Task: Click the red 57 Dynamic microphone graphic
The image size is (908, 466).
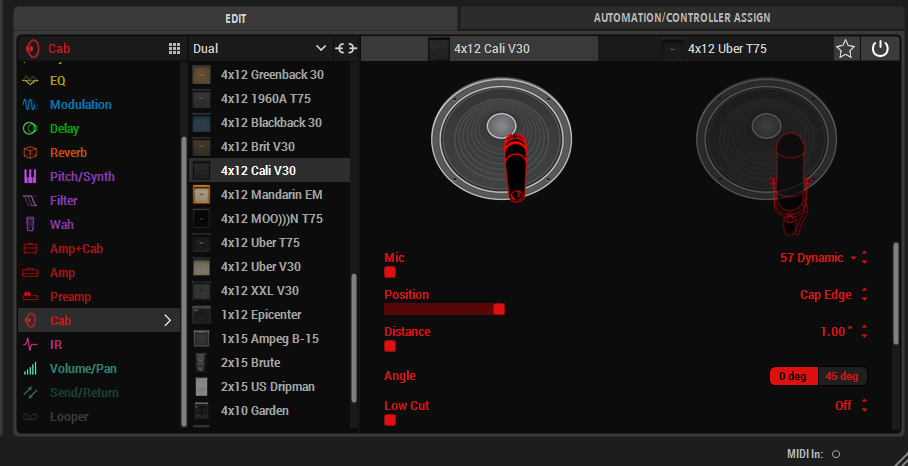Action: [515, 168]
